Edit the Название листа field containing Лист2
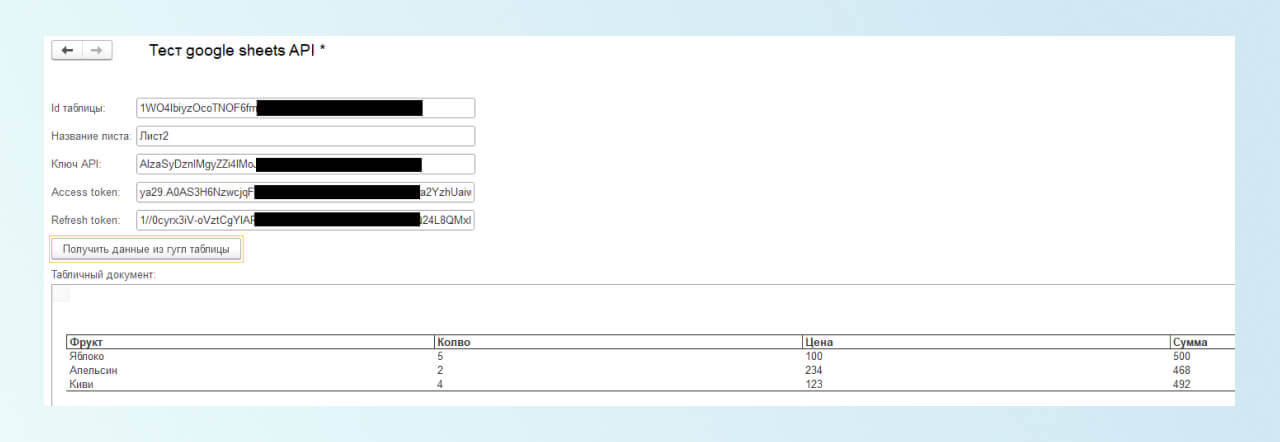Screen dimensions: 1280x442 click(305, 136)
